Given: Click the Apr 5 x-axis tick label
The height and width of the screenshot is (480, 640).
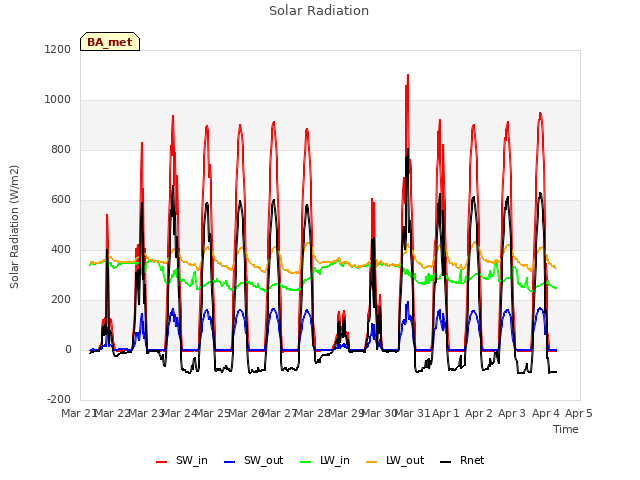Looking at the screenshot, I should (578, 413).
